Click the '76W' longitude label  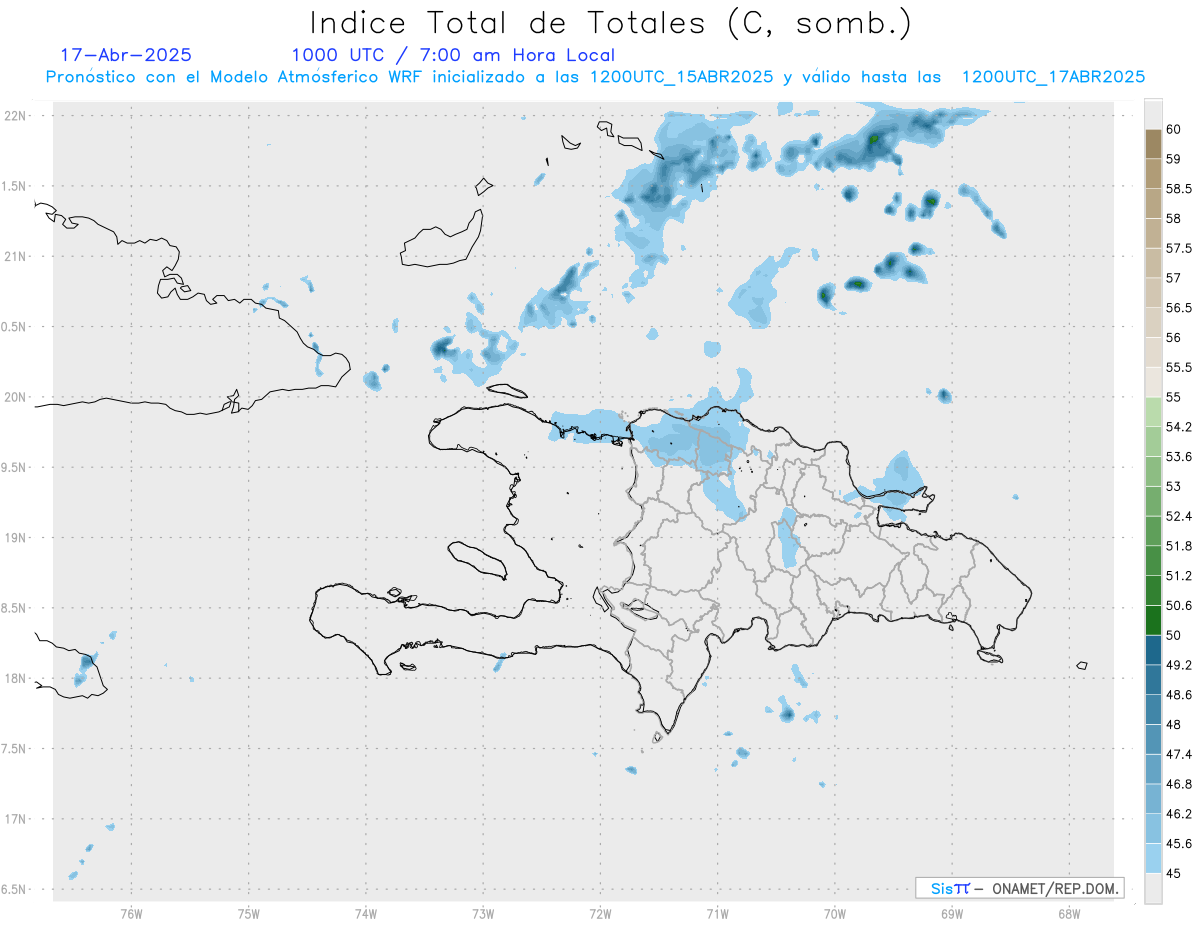click(x=131, y=914)
